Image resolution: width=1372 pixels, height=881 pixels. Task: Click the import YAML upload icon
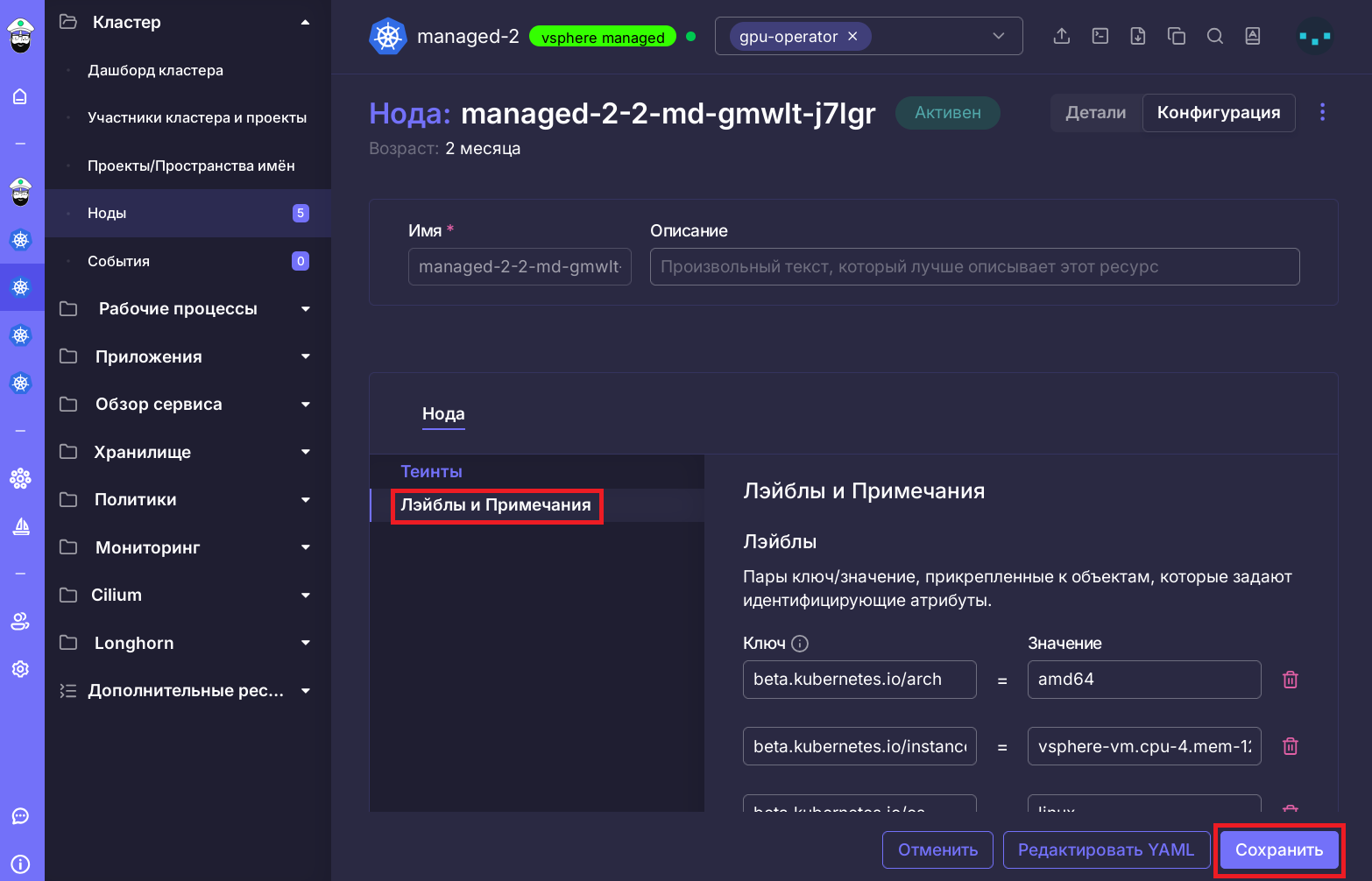click(x=1062, y=36)
